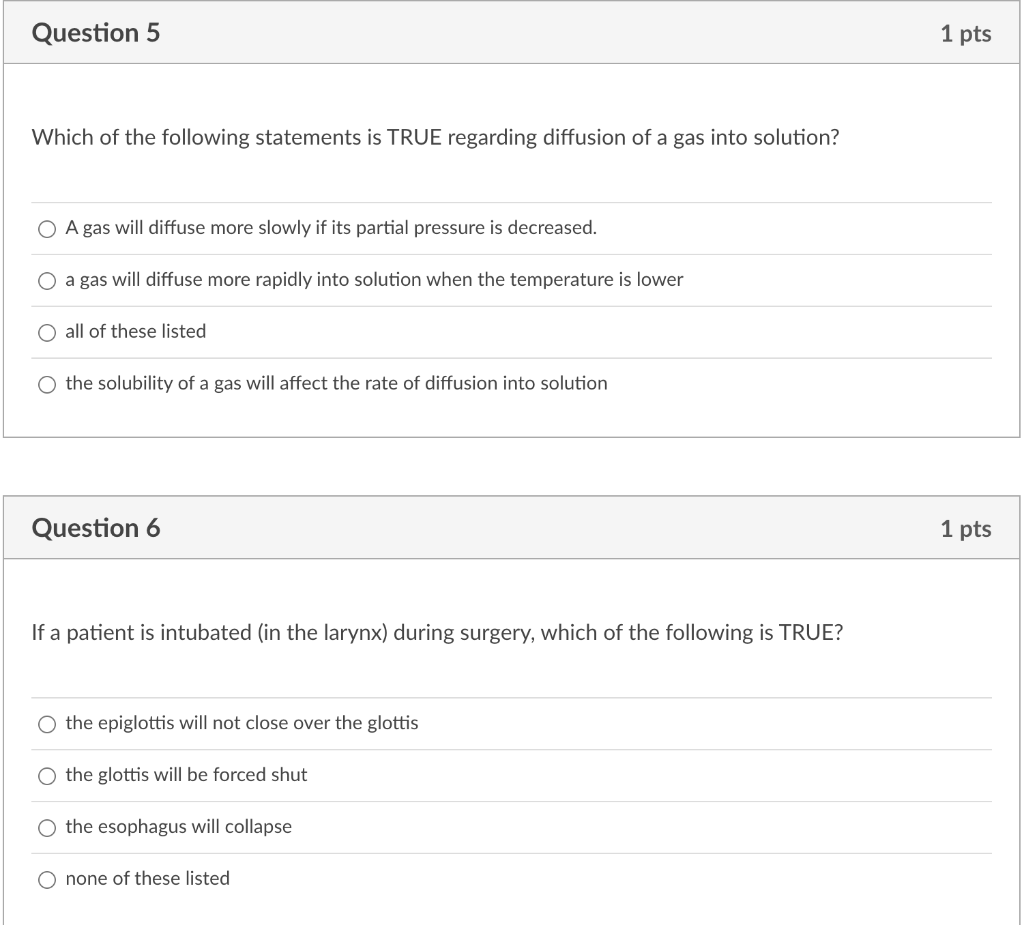Click the 1 pts label of Question 6

966,528
